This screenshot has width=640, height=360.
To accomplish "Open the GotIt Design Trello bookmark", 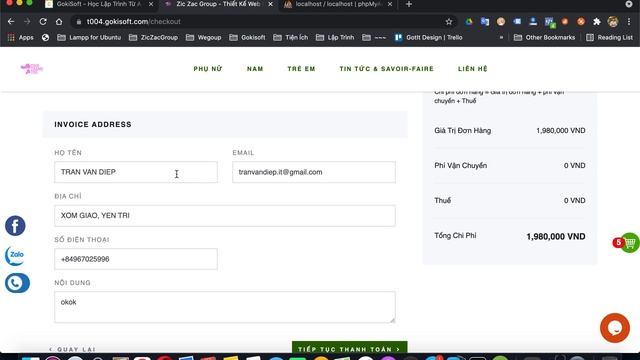I will (429, 38).
